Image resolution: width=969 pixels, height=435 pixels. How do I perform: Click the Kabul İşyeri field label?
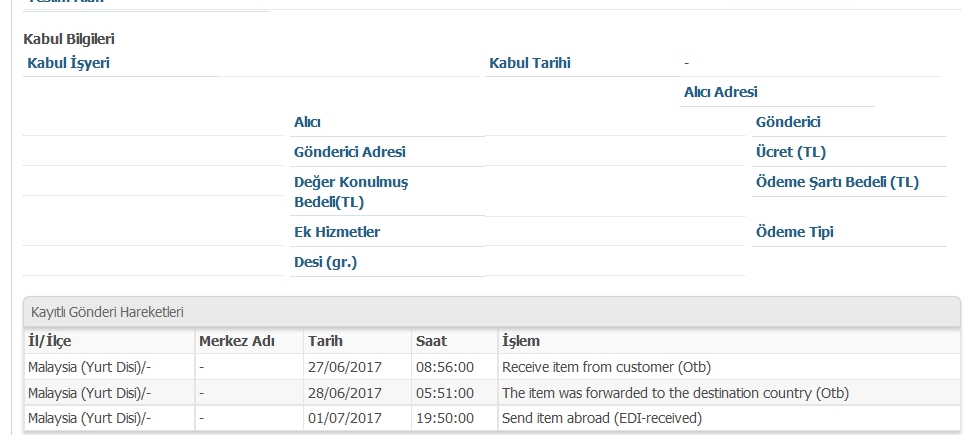pos(69,63)
